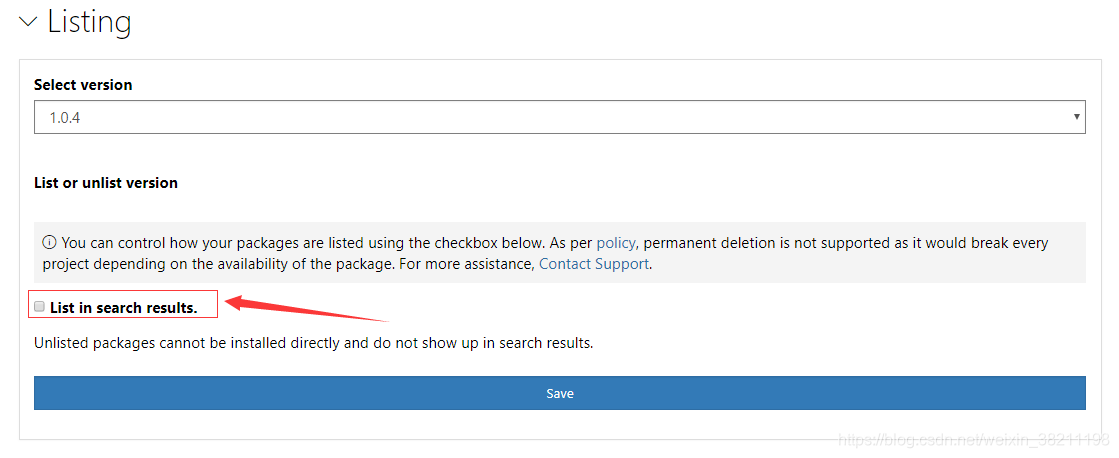Click the 1.0.4 version value

[64, 118]
